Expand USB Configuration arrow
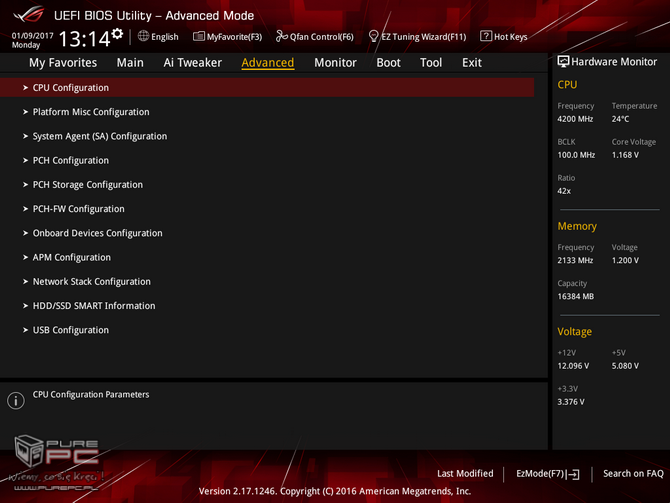670x503 pixels. pos(26,330)
